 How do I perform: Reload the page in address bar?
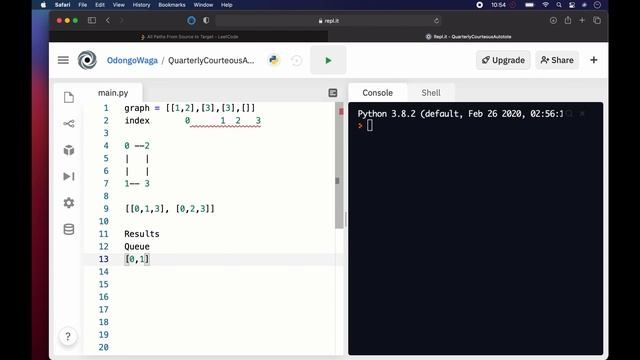click(436, 20)
